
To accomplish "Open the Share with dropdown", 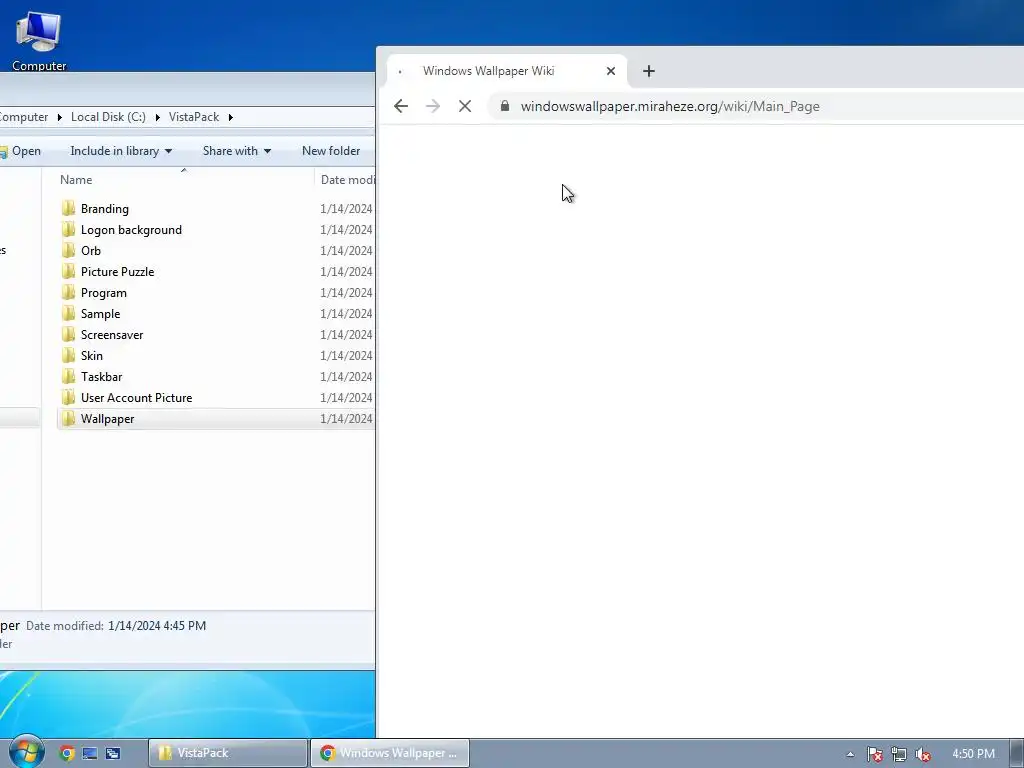I will coord(236,151).
